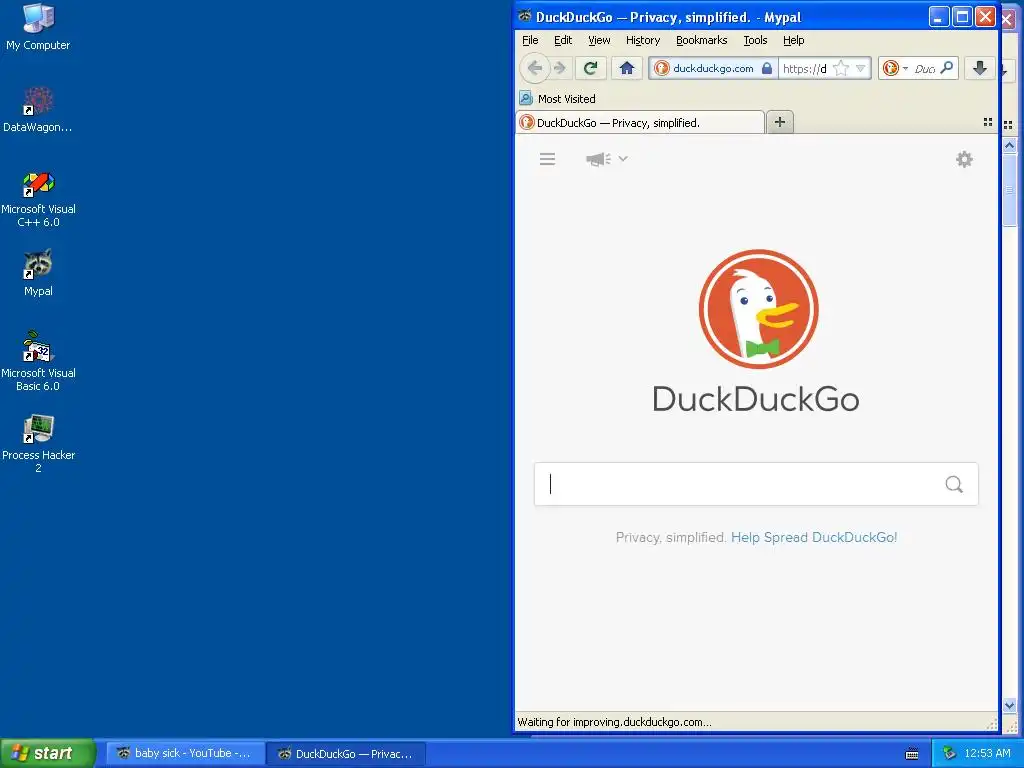Open the View menu
The height and width of the screenshot is (768, 1024).
(599, 40)
